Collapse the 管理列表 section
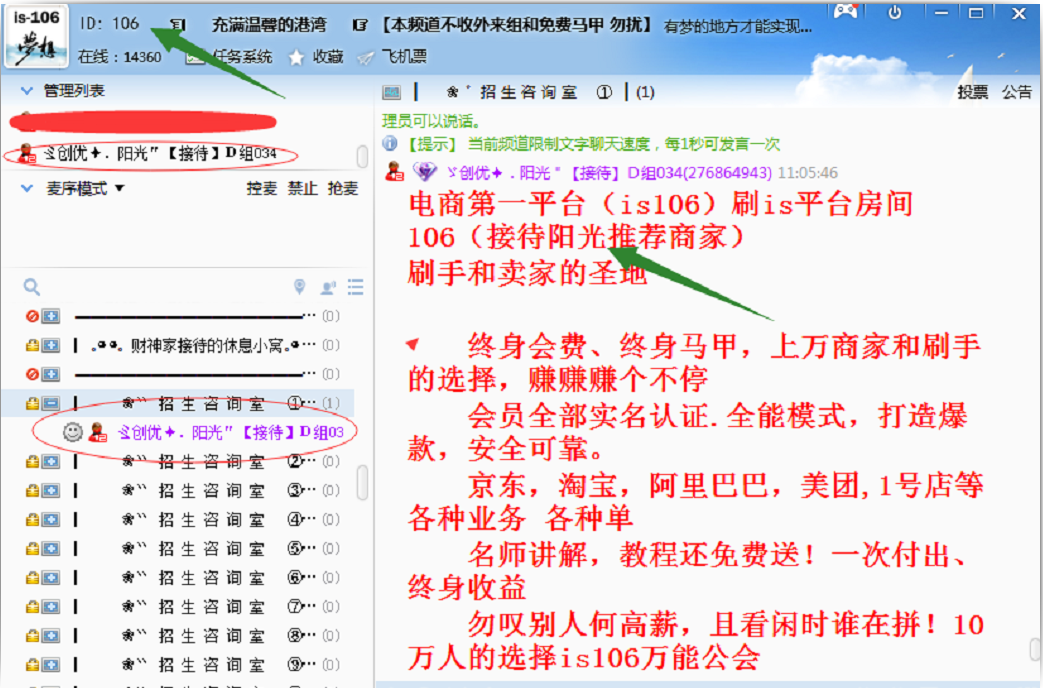 [x=27, y=90]
